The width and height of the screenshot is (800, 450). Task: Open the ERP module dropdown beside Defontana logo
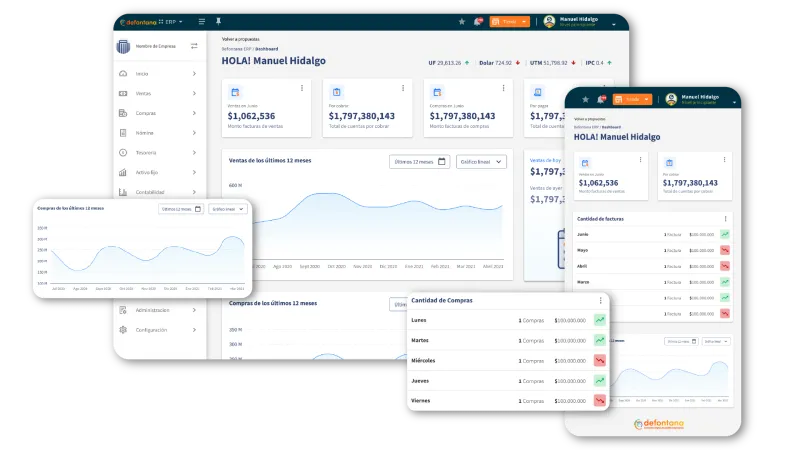pos(173,22)
